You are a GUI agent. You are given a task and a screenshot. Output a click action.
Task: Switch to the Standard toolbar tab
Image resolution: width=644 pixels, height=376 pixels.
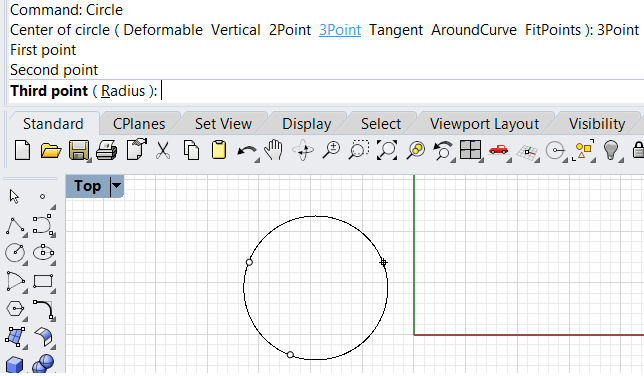click(x=53, y=124)
